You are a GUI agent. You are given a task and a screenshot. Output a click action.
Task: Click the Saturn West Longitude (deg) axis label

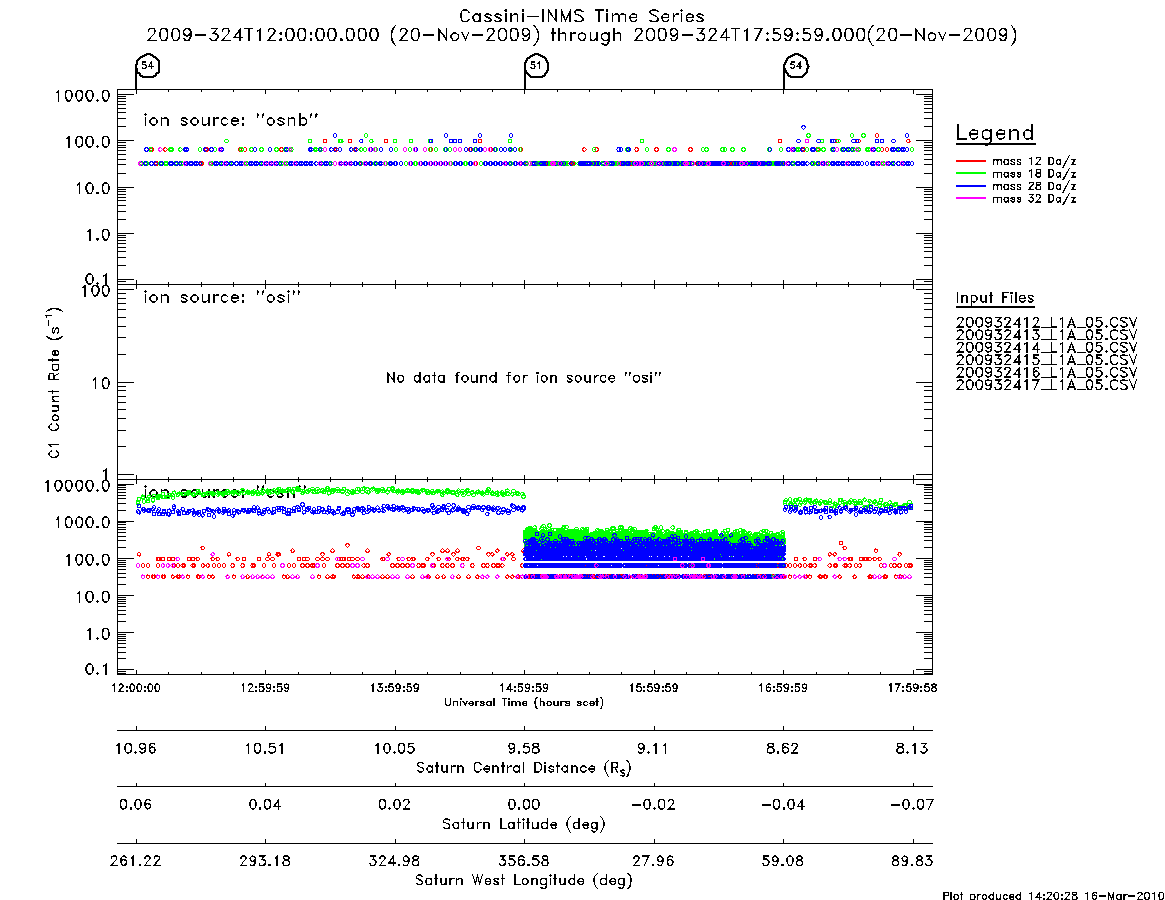pyautogui.click(x=524, y=881)
